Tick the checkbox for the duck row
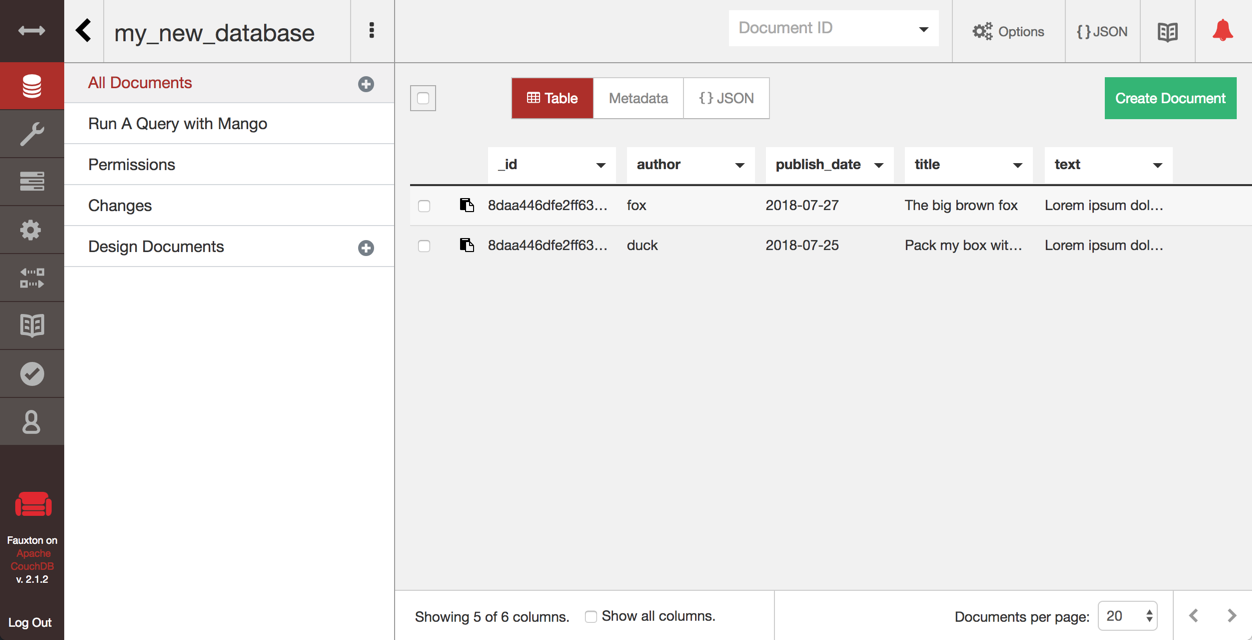The width and height of the screenshot is (1252, 640). (x=424, y=246)
